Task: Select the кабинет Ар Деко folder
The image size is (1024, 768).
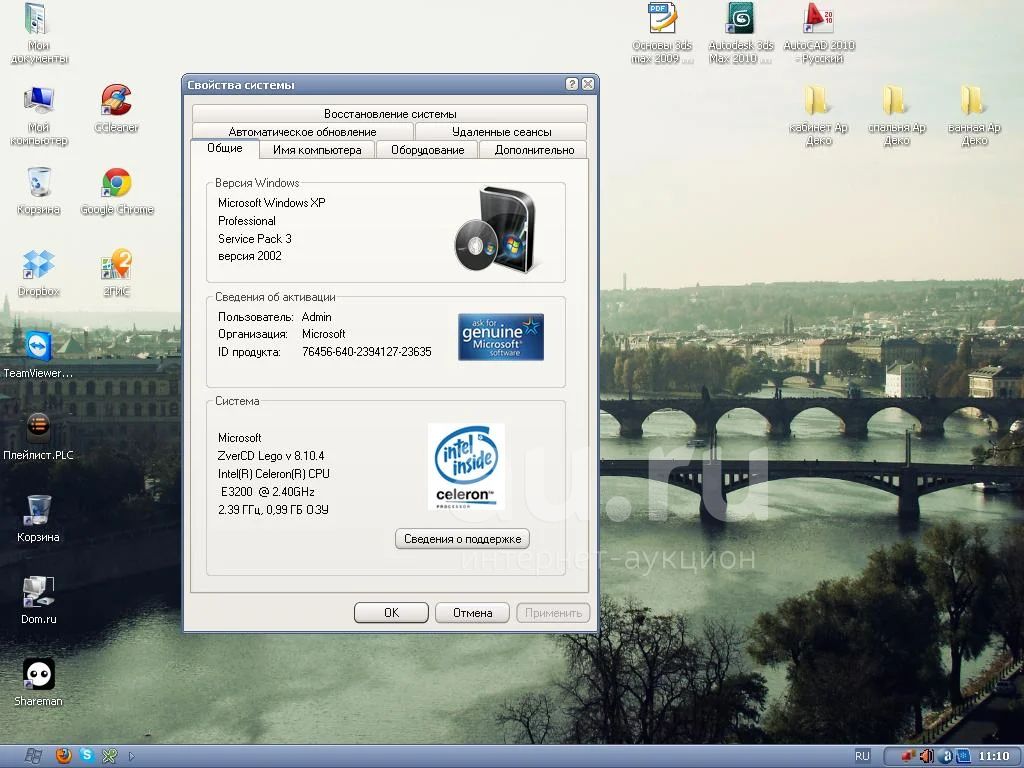Action: pos(818,116)
